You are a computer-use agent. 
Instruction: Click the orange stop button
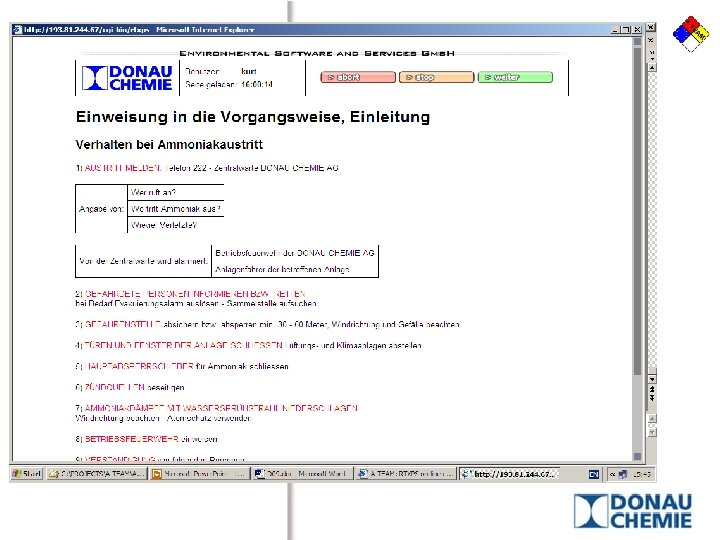click(x=436, y=77)
